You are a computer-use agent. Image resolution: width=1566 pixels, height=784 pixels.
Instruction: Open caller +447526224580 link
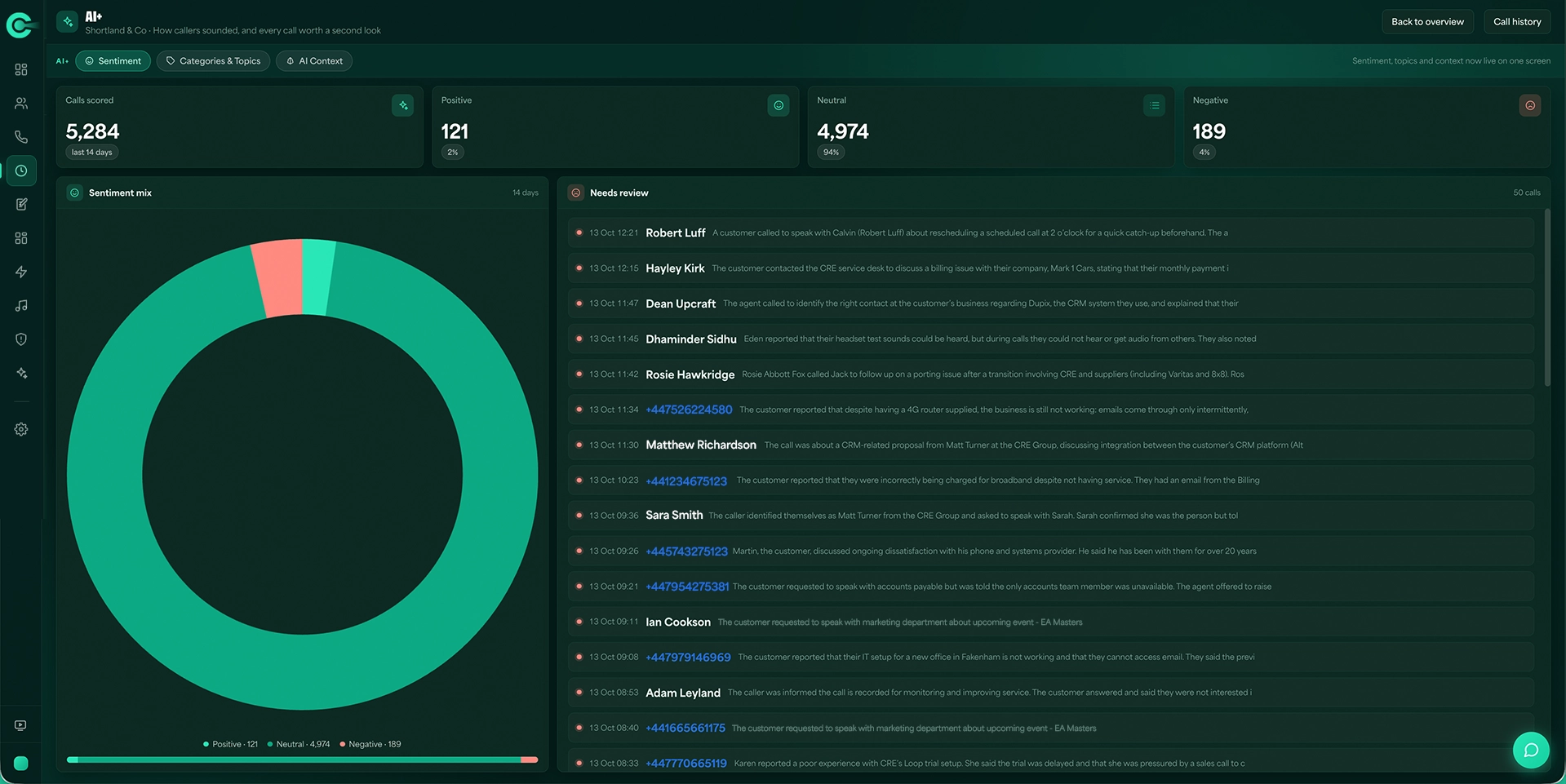[689, 410]
